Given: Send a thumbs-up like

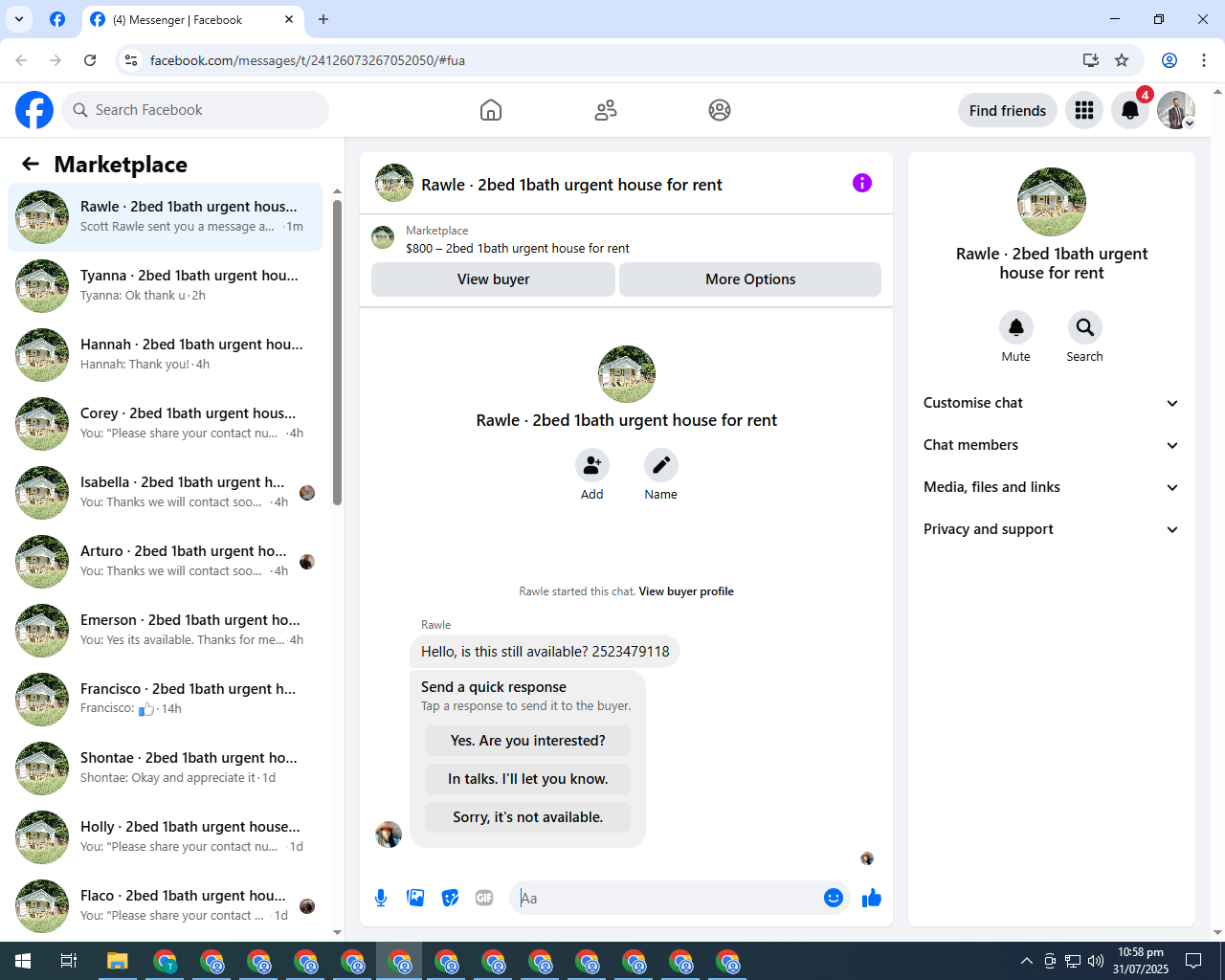Looking at the screenshot, I should (x=872, y=898).
